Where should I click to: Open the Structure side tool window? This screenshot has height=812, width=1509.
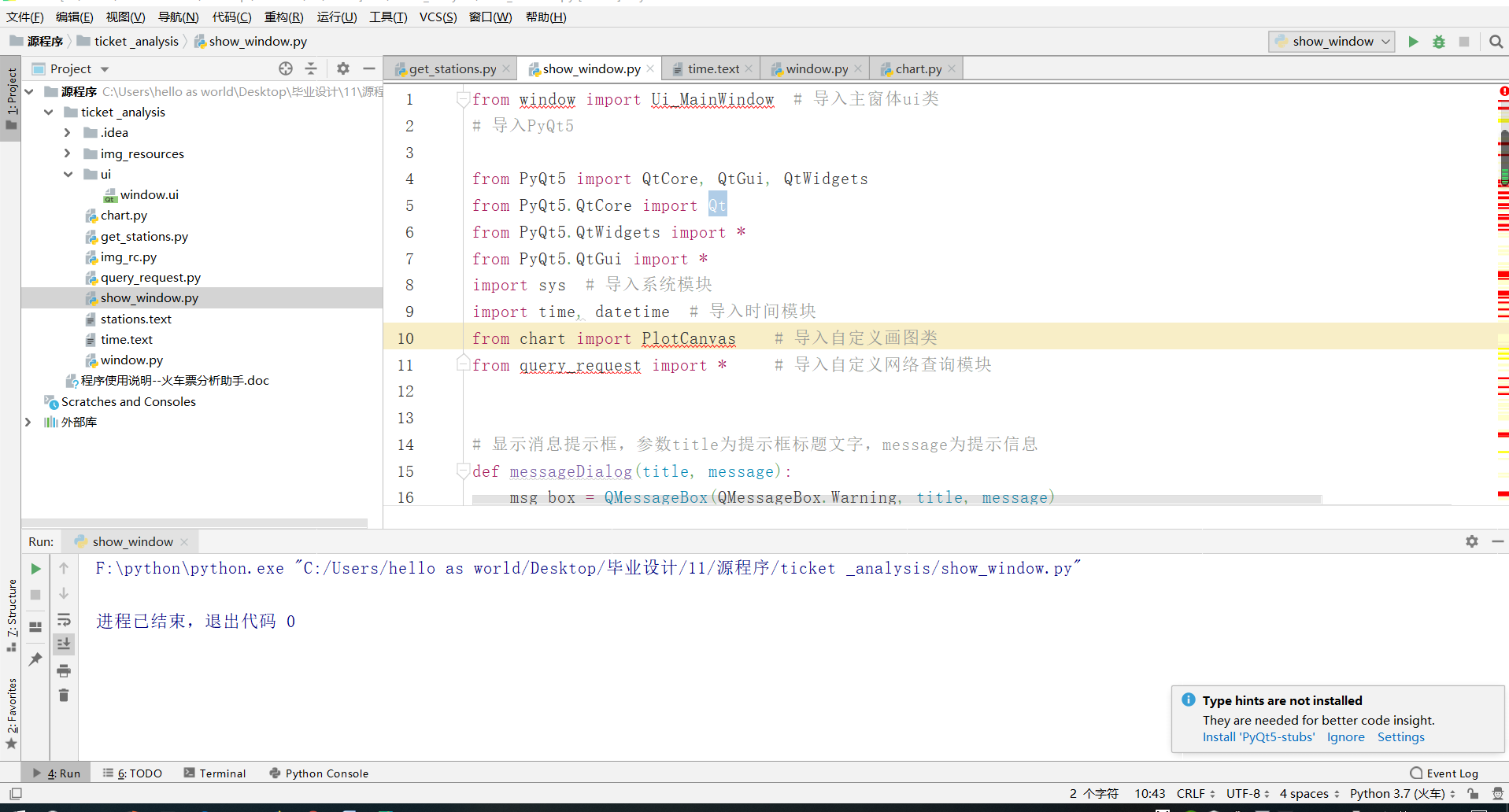click(x=11, y=615)
